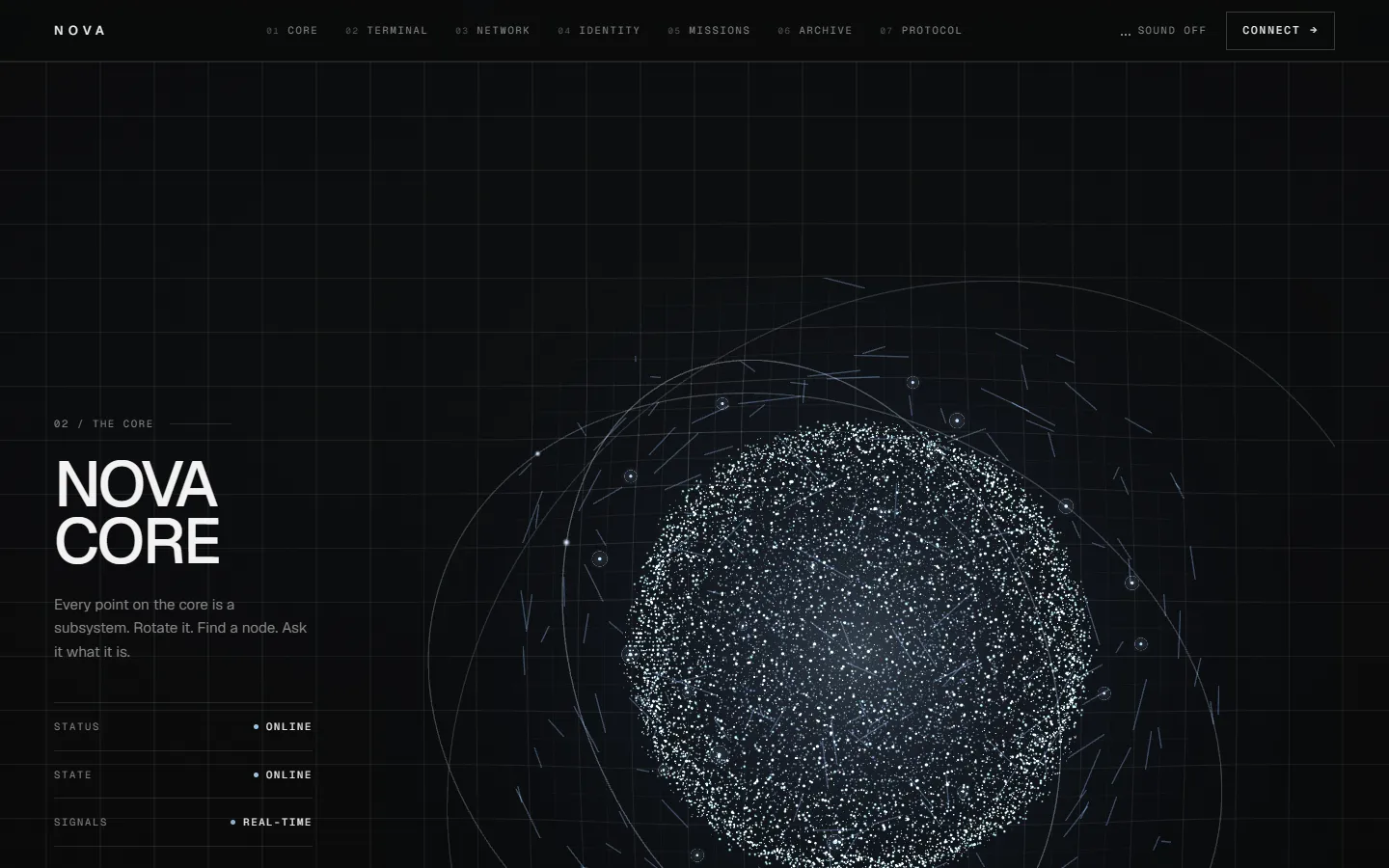Open the 04 Identity section
The image size is (1389, 868).
tap(599, 31)
